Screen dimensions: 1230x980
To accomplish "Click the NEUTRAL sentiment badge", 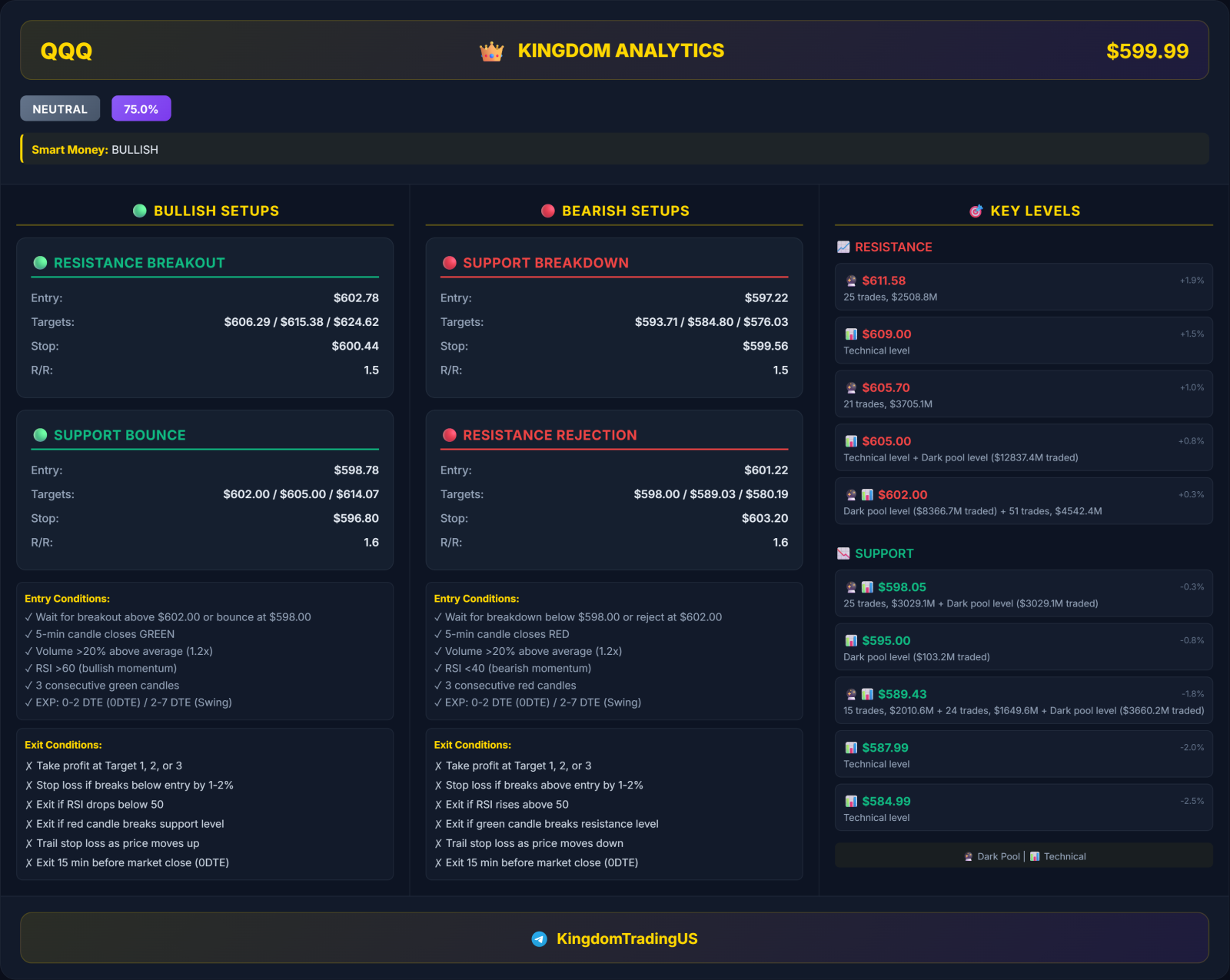I will (x=60, y=109).
